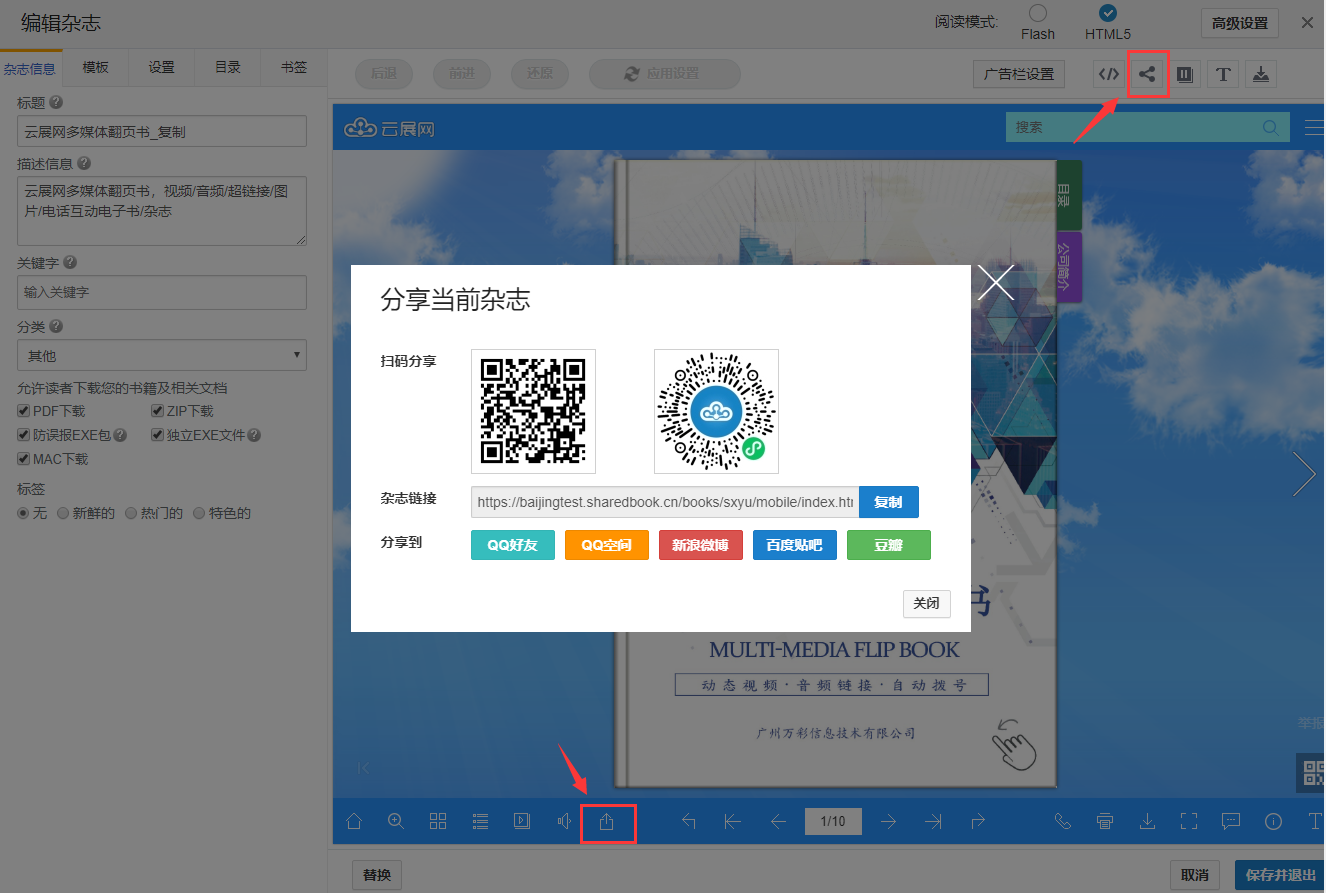Click the 替换 button
Image resolution: width=1326 pixels, height=893 pixels.
pyautogui.click(x=377, y=875)
